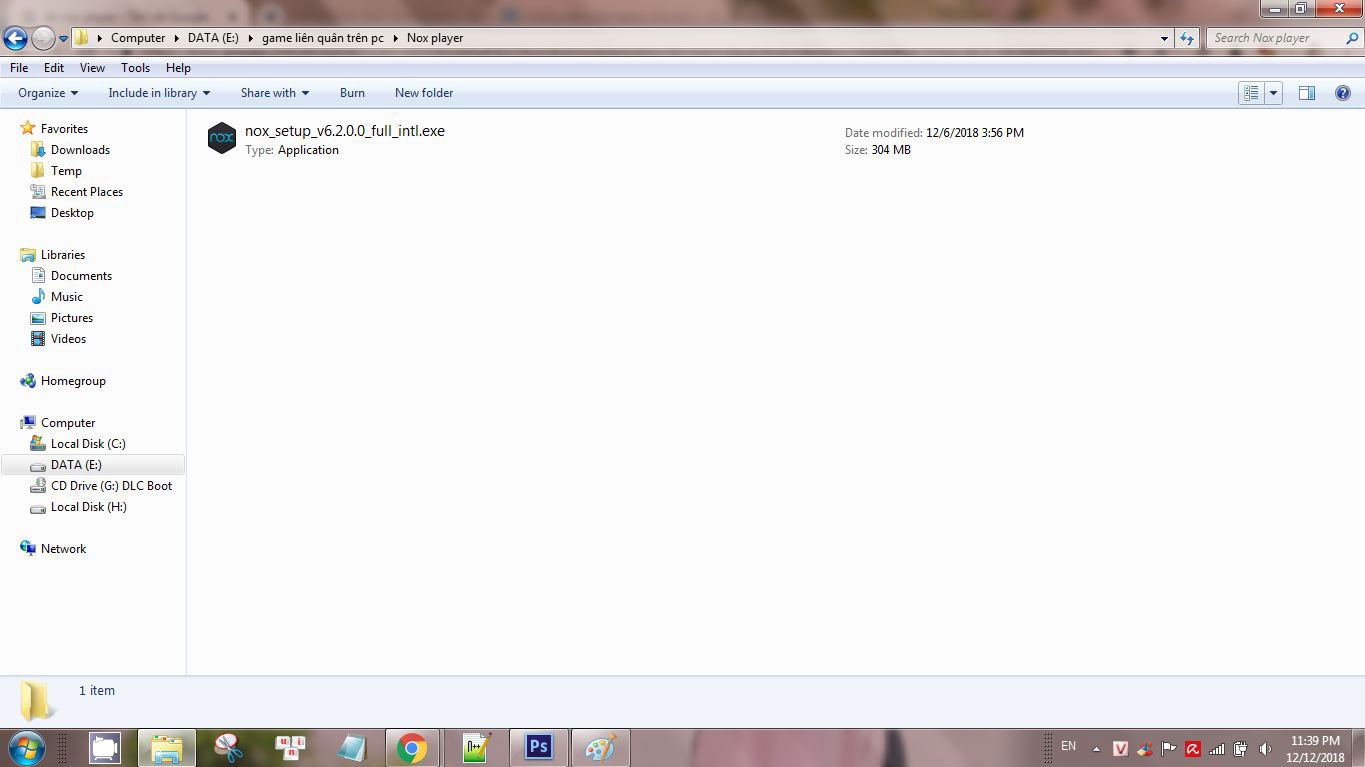This screenshot has height=767, width=1365.
Task: Open the recent pages history dropdown
Action: [63, 39]
